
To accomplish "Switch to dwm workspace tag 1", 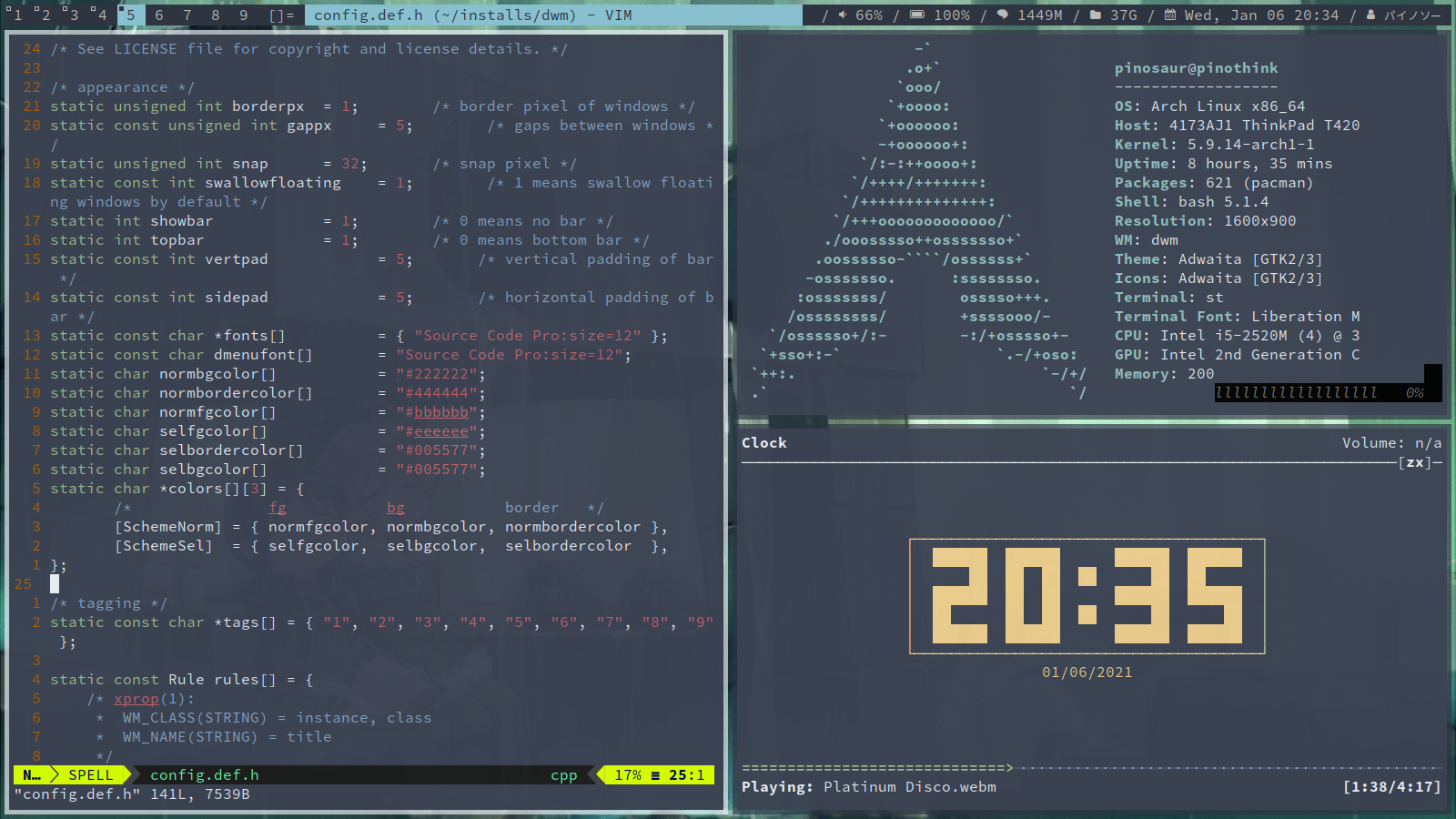I will click(x=17, y=15).
